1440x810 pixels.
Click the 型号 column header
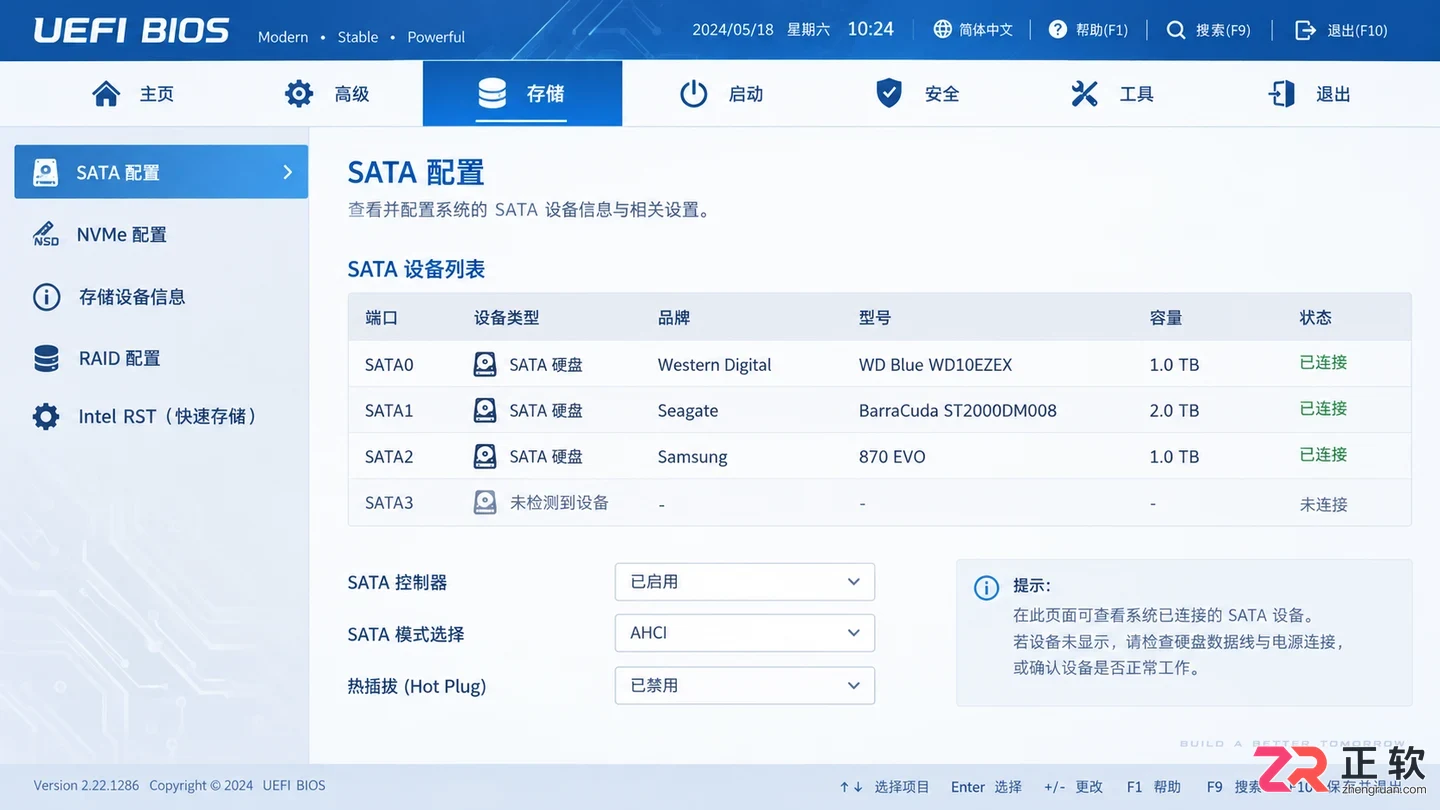(x=874, y=318)
